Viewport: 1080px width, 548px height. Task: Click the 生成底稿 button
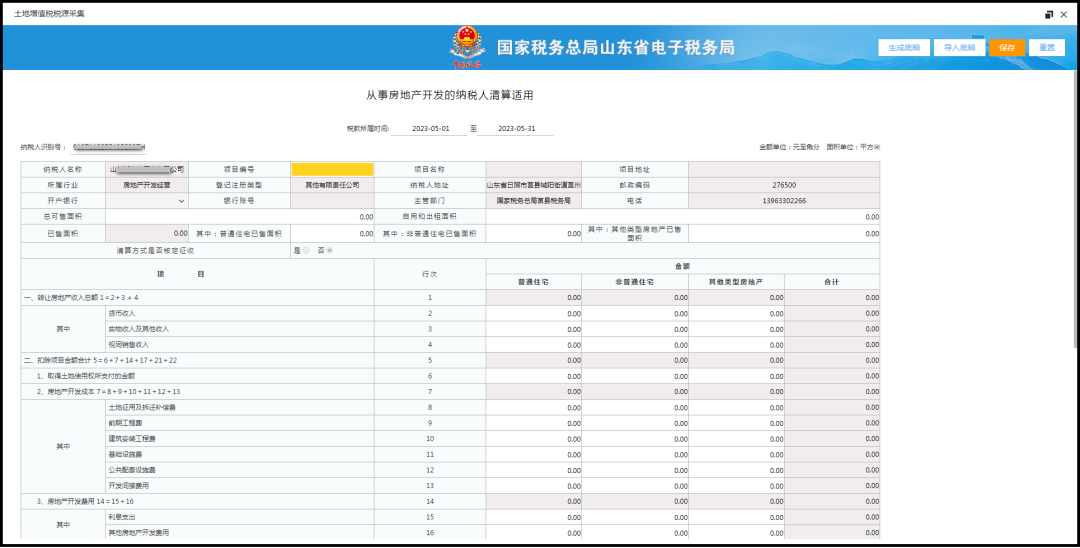click(904, 48)
